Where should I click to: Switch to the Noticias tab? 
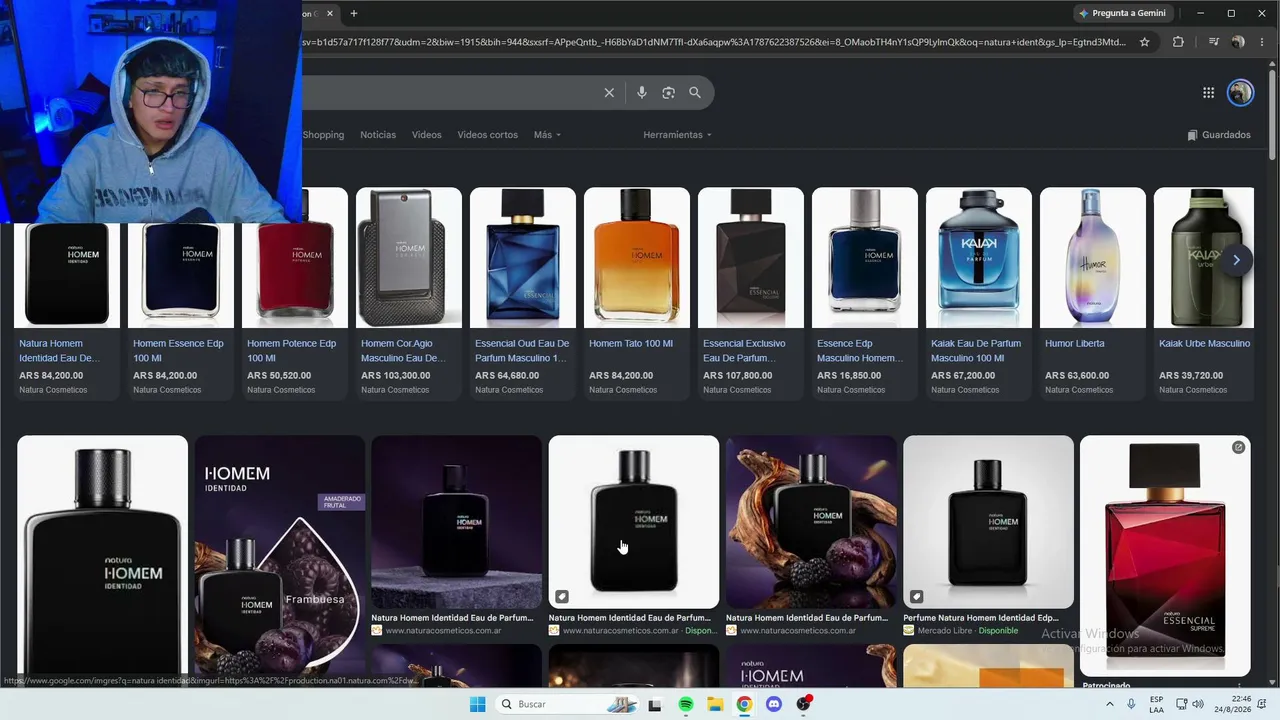tap(378, 135)
